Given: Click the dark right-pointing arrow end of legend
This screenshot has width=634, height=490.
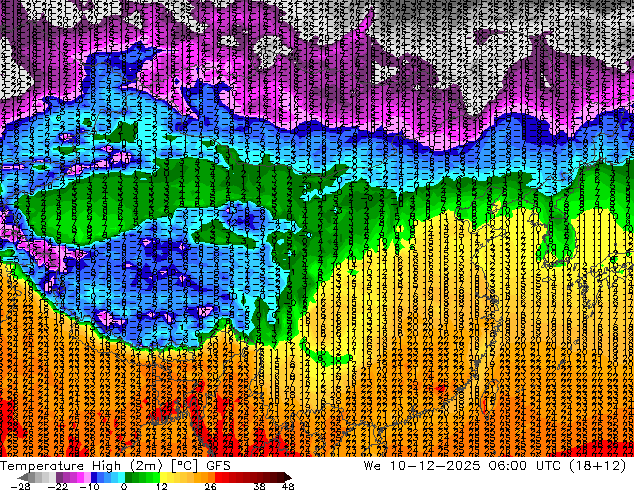Looking at the screenshot, I should [x=287, y=477].
